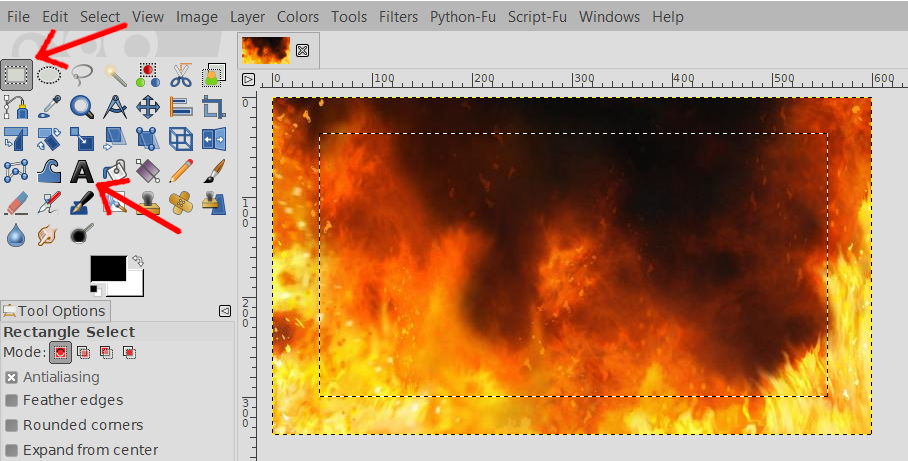Select the Foreground Select tool
908x461 pixels.
point(214,75)
